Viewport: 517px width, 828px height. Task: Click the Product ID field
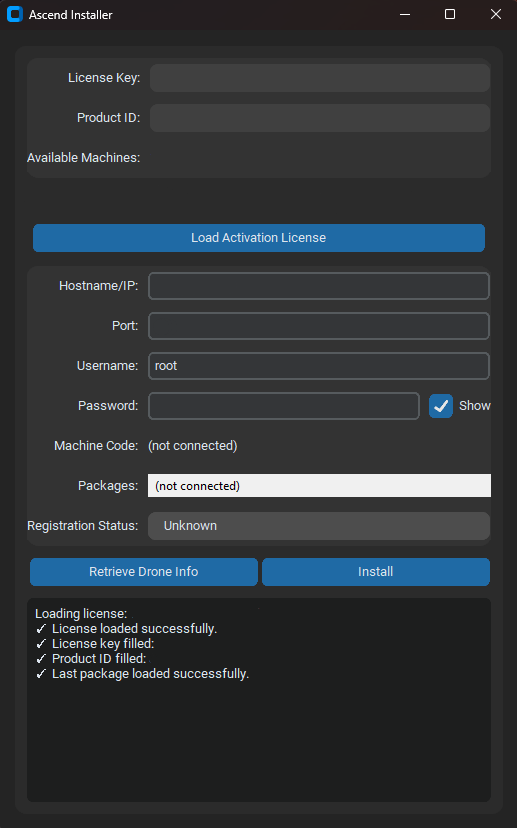[x=319, y=118]
